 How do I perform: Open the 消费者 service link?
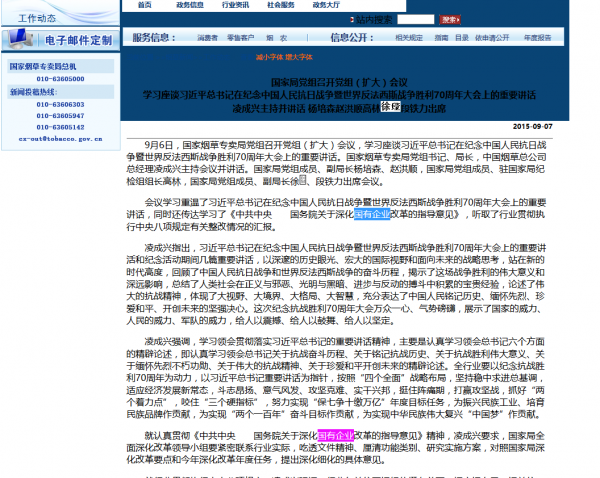tap(207, 38)
